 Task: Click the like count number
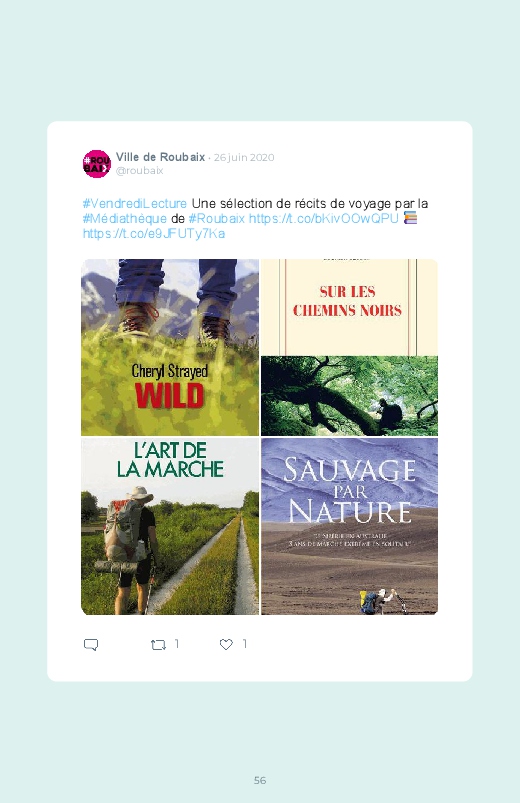(x=245, y=644)
